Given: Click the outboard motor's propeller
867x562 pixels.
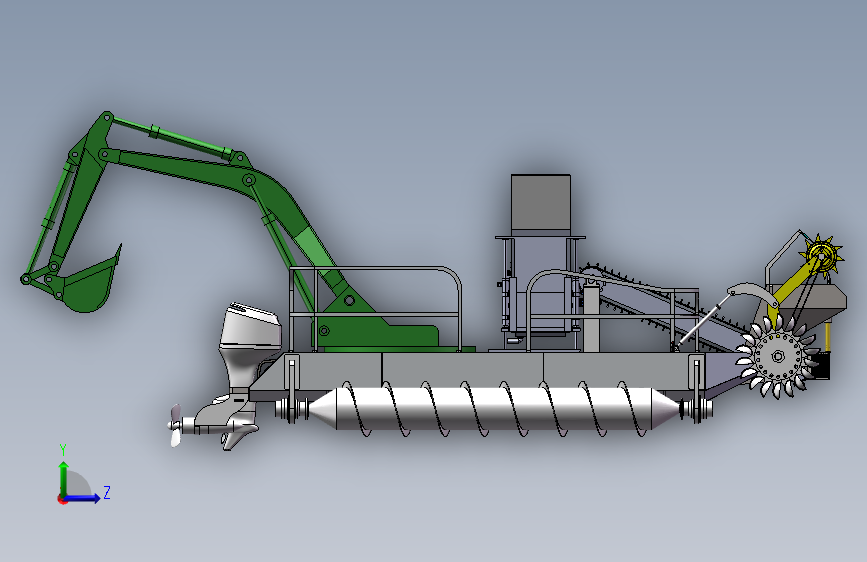Looking at the screenshot, I should tap(175, 425).
